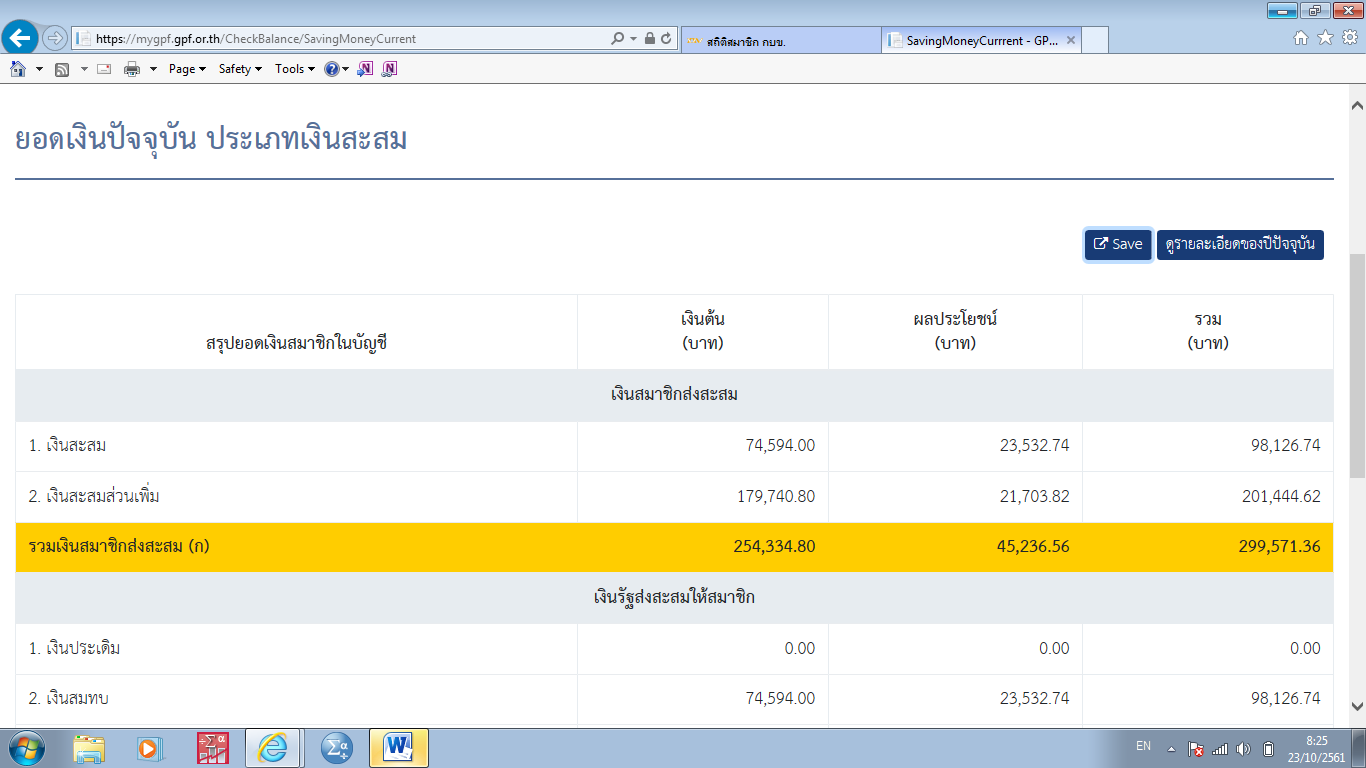Click the address bar URL field
The height and width of the screenshot is (768, 1366).
340,39
